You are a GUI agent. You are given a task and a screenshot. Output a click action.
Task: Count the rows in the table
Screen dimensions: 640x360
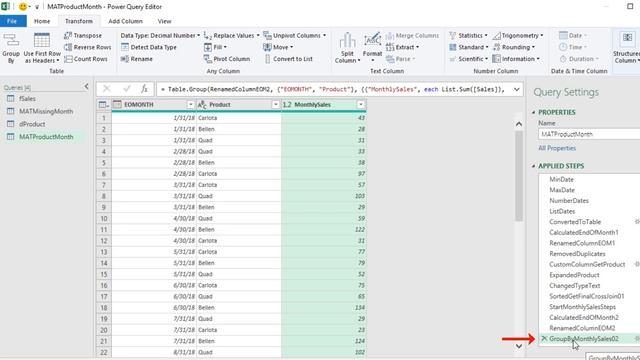tap(86, 59)
